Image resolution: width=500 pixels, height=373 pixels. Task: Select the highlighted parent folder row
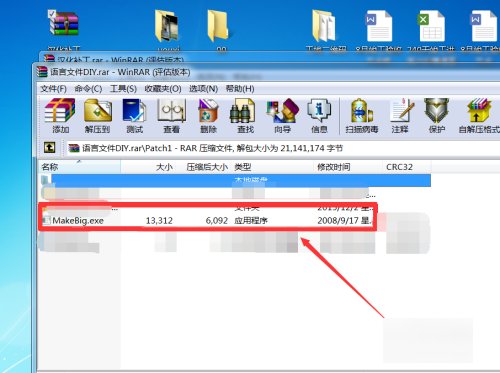(x=236, y=180)
